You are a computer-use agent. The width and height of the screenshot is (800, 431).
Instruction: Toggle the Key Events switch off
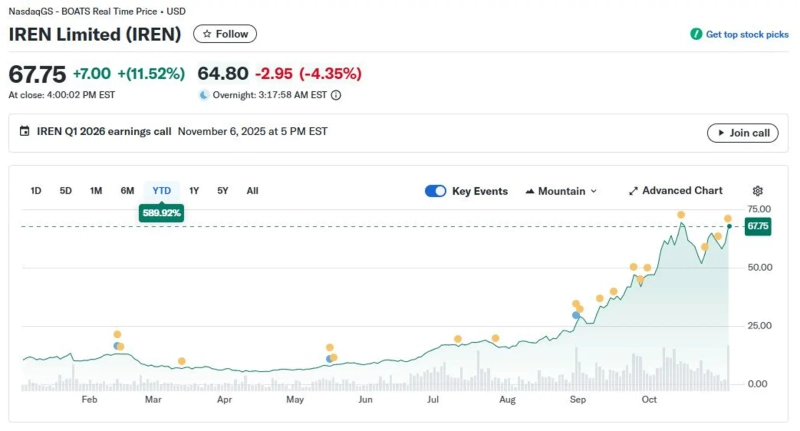tap(435, 191)
